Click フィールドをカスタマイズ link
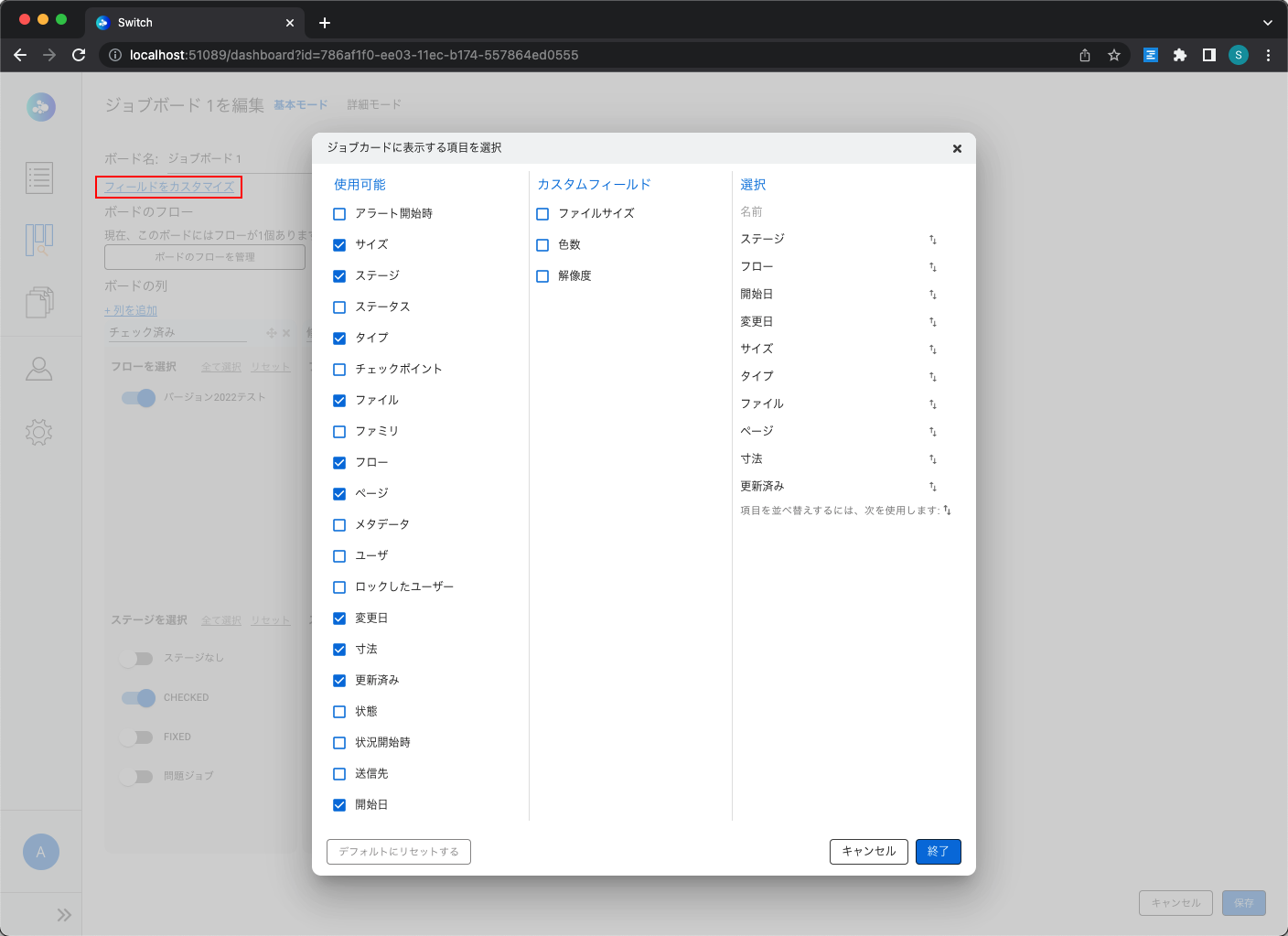 (x=169, y=187)
